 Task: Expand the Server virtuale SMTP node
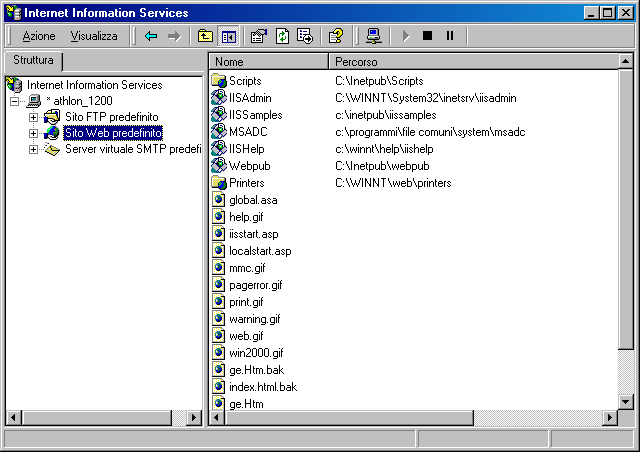tap(33, 149)
